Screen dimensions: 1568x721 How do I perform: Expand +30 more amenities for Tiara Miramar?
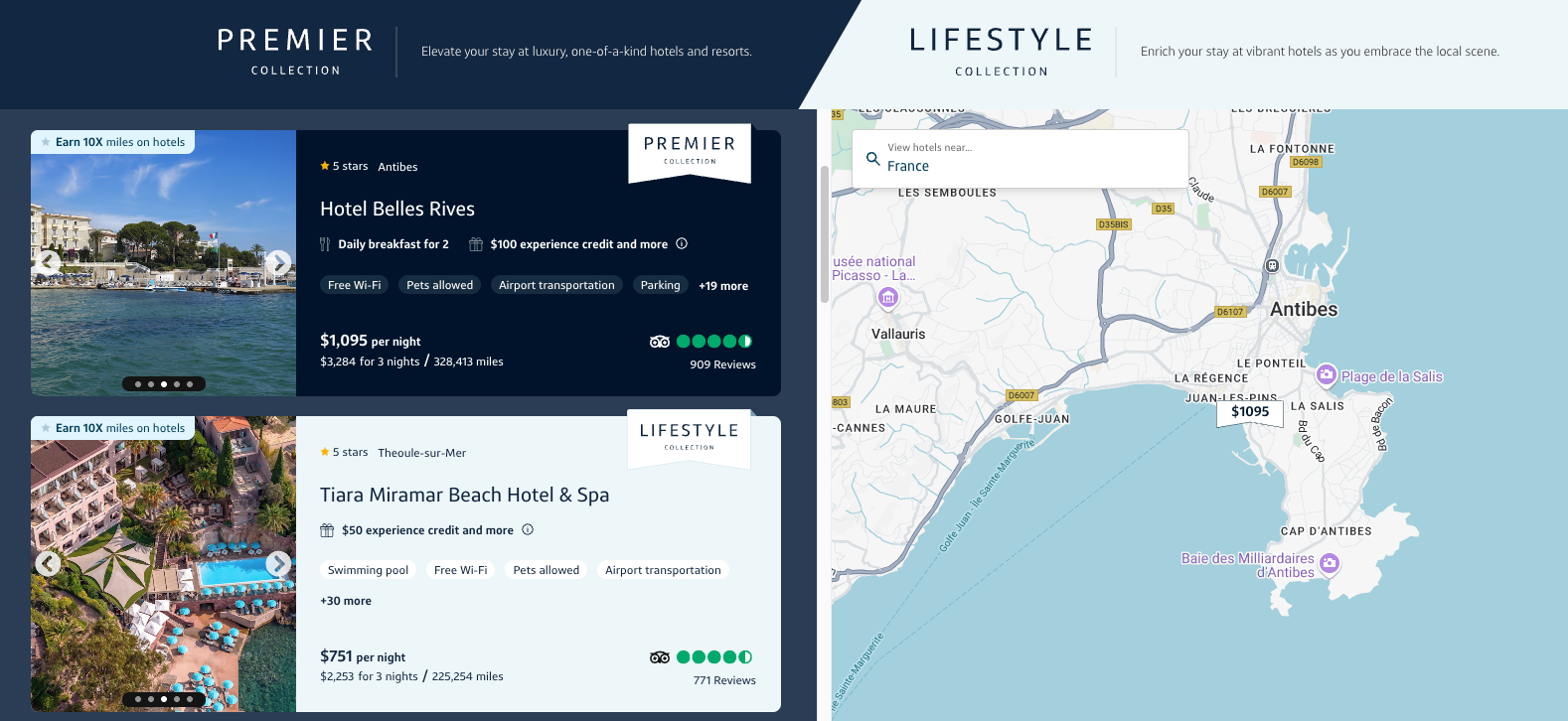pyautogui.click(x=346, y=601)
